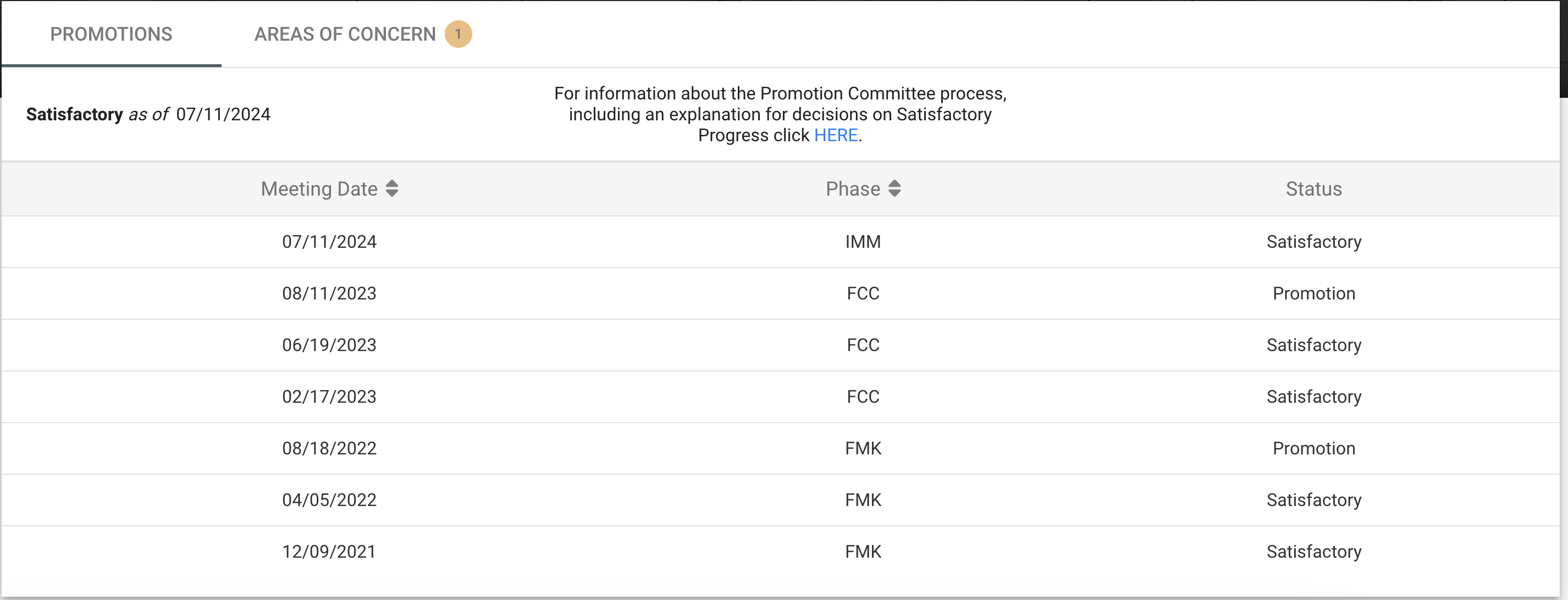Click the orange badge showing 1
The width and height of the screenshot is (1568, 600).
(458, 34)
